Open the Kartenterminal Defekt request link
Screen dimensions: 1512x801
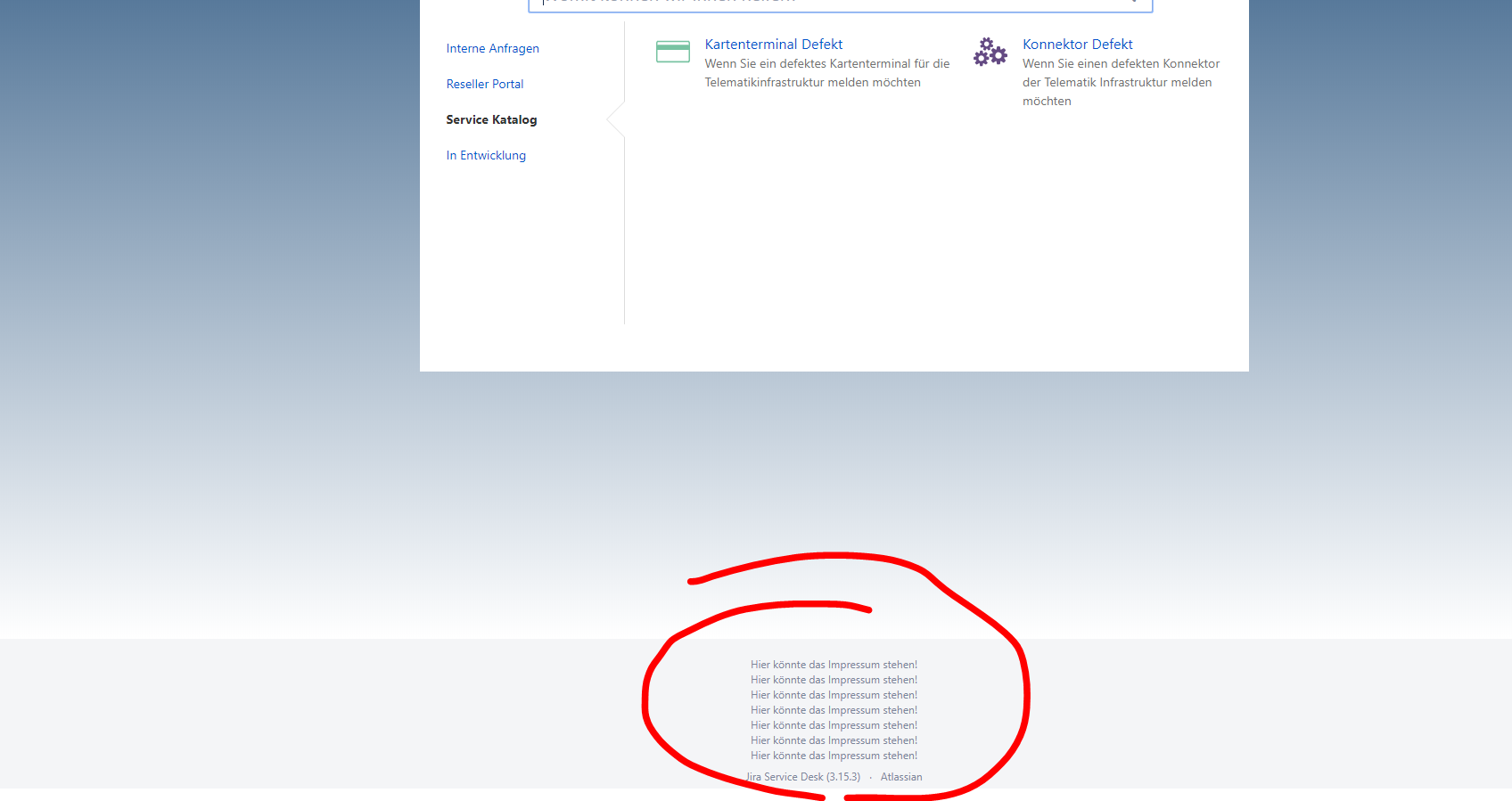774,44
